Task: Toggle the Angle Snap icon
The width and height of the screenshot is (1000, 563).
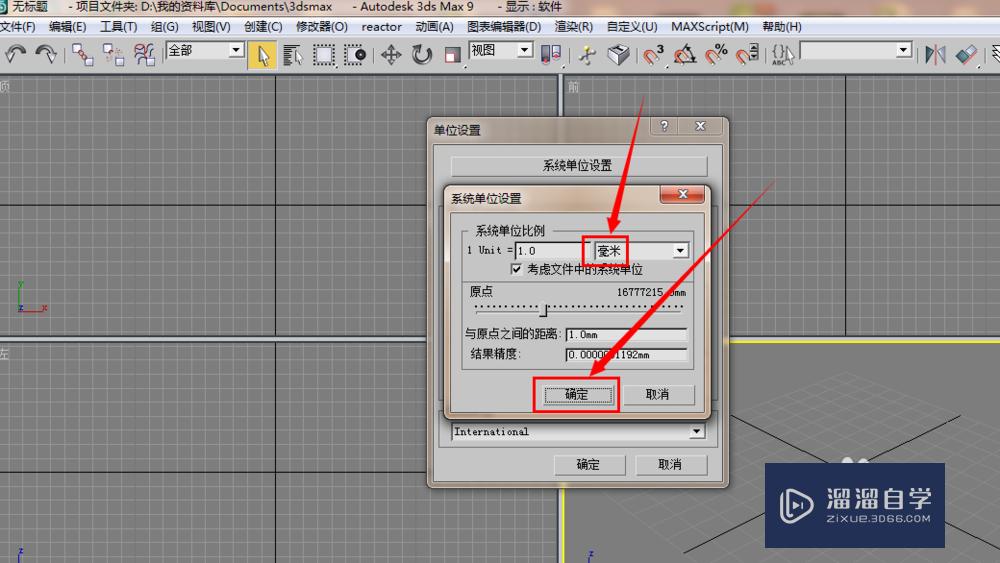Action: point(685,55)
